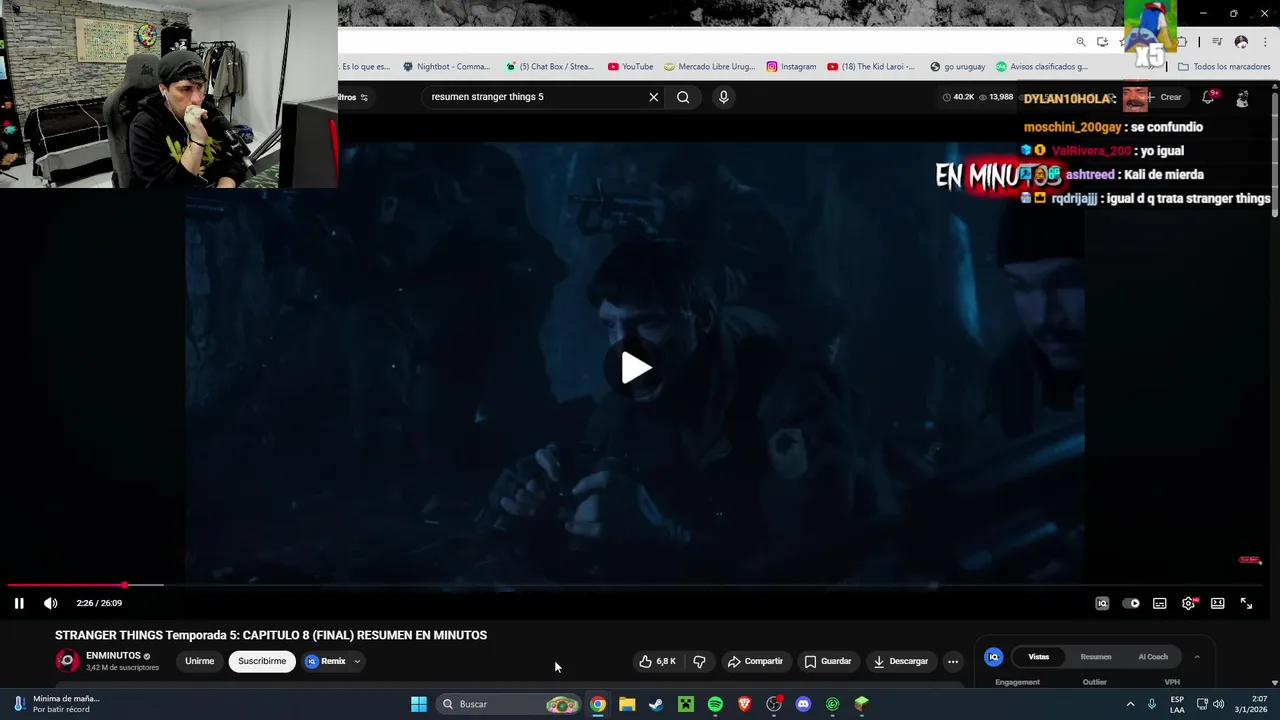Open the go uruguay bookmark
The width and height of the screenshot is (1280, 720).
pos(957,67)
